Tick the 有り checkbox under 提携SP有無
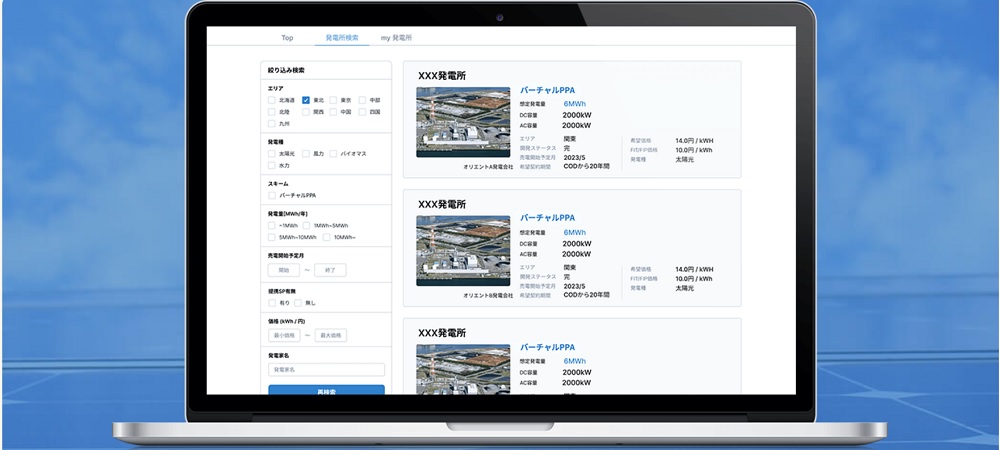This screenshot has width=1000, height=450. [x=272, y=302]
